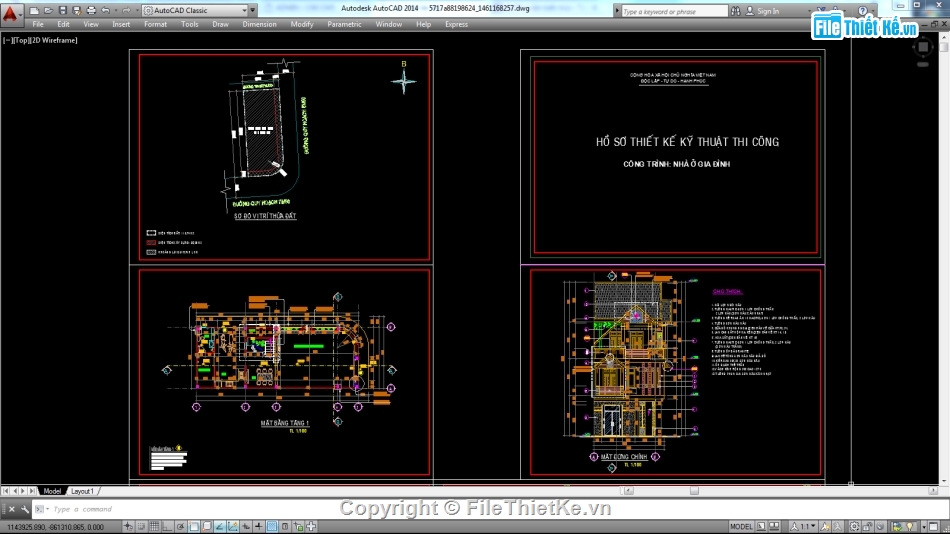Toggle Quick Properties in status bar
950x534 pixels.
click(x=285, y=527)
